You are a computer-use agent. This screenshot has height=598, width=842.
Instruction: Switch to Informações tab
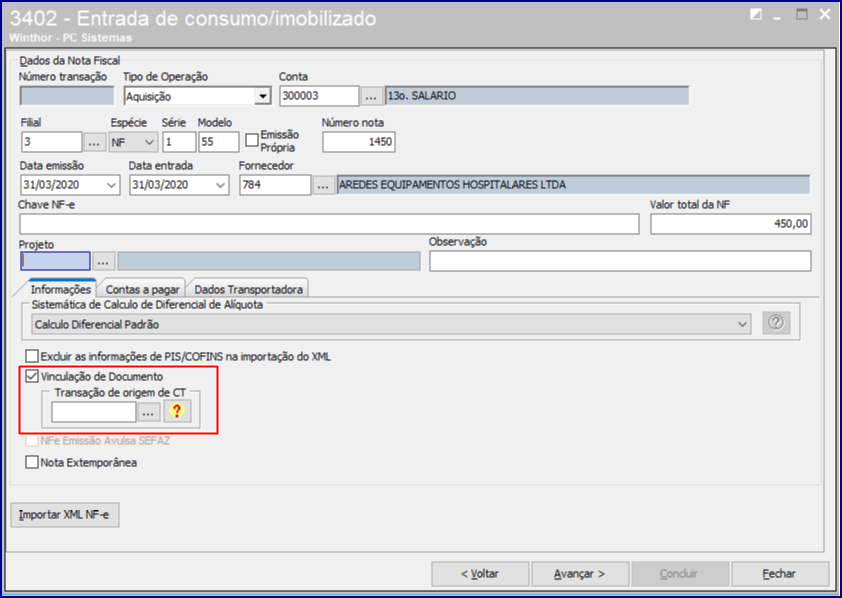point(61,289)
